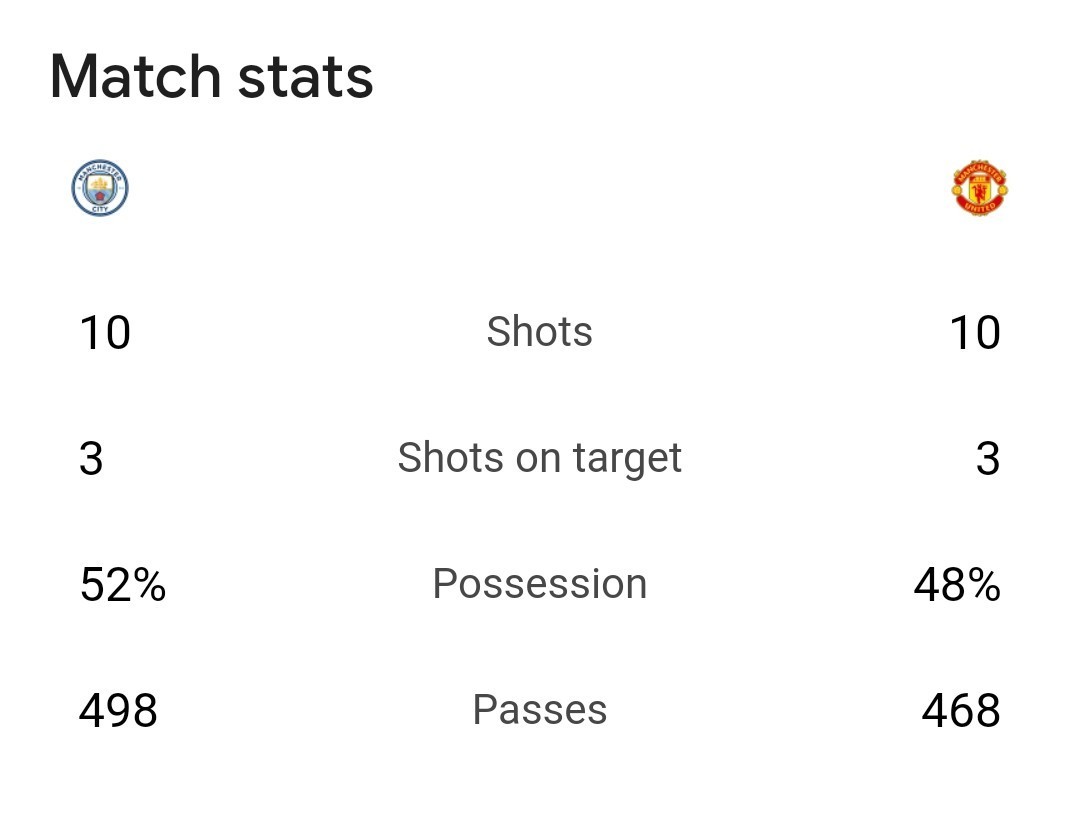Click the Manchester United crest icon

pyautogui.click(x=979, y=188)
